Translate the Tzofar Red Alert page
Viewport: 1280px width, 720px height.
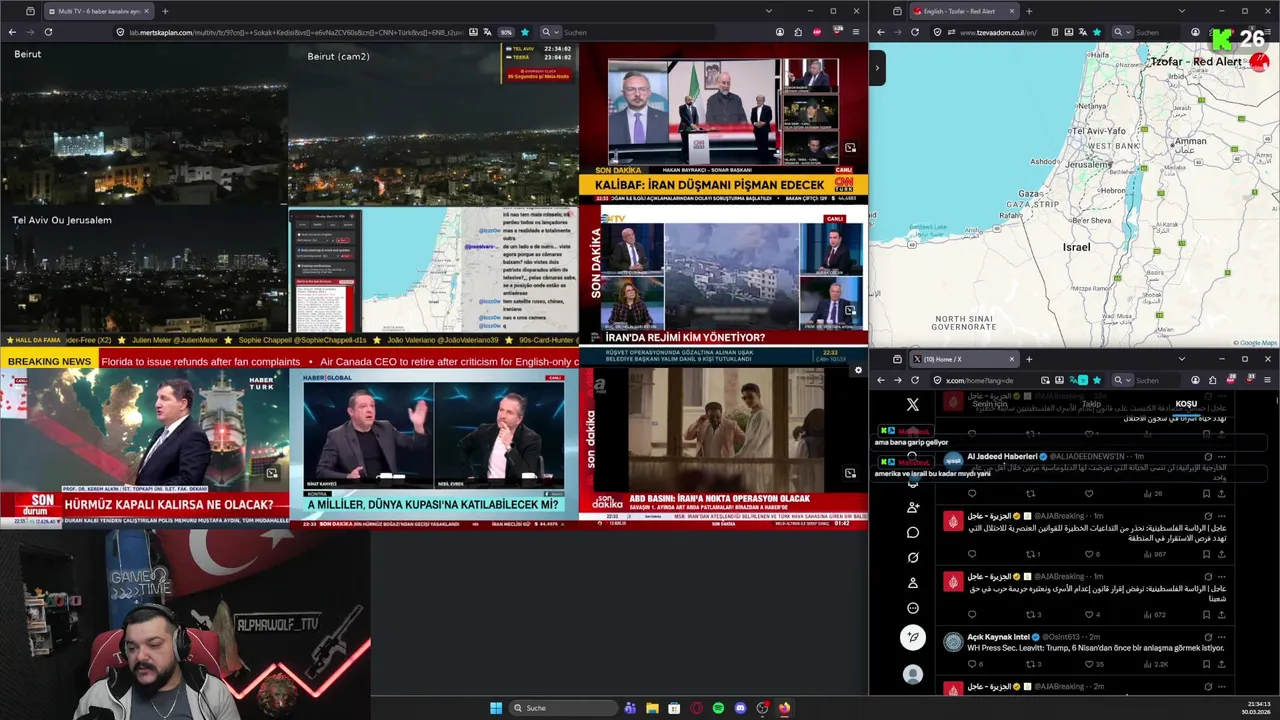1081,32
